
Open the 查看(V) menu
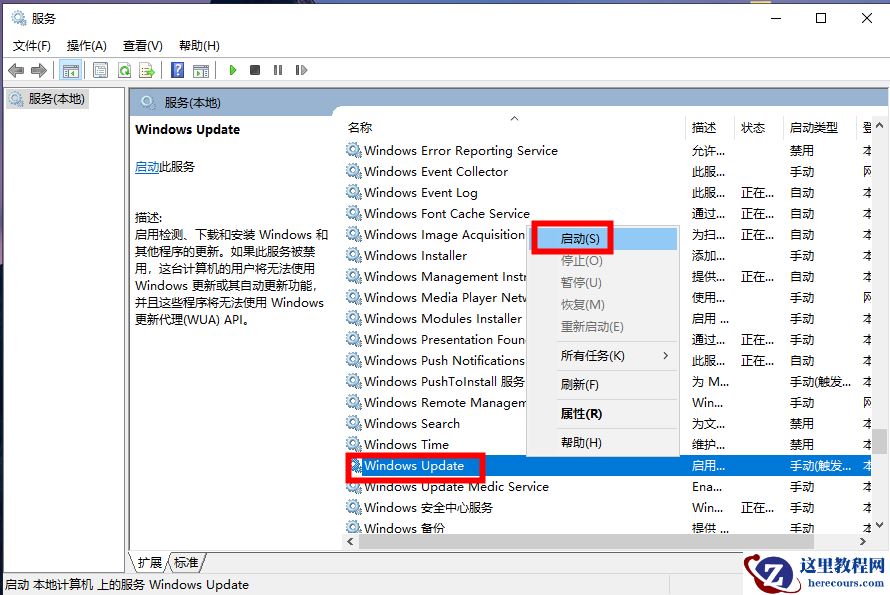141,45
